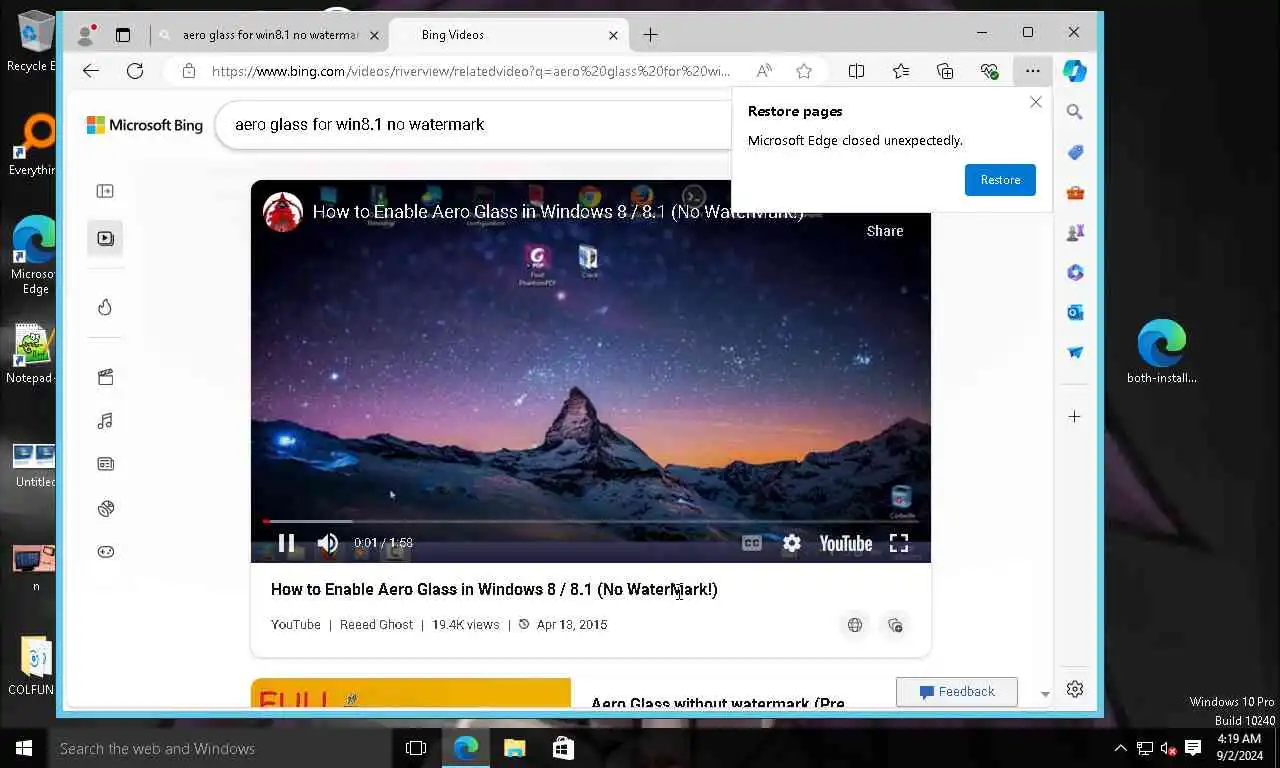This screenshot has height=768, width=1280.
Task: Open Settings and more menu
Action: (x=1032, y=71)
